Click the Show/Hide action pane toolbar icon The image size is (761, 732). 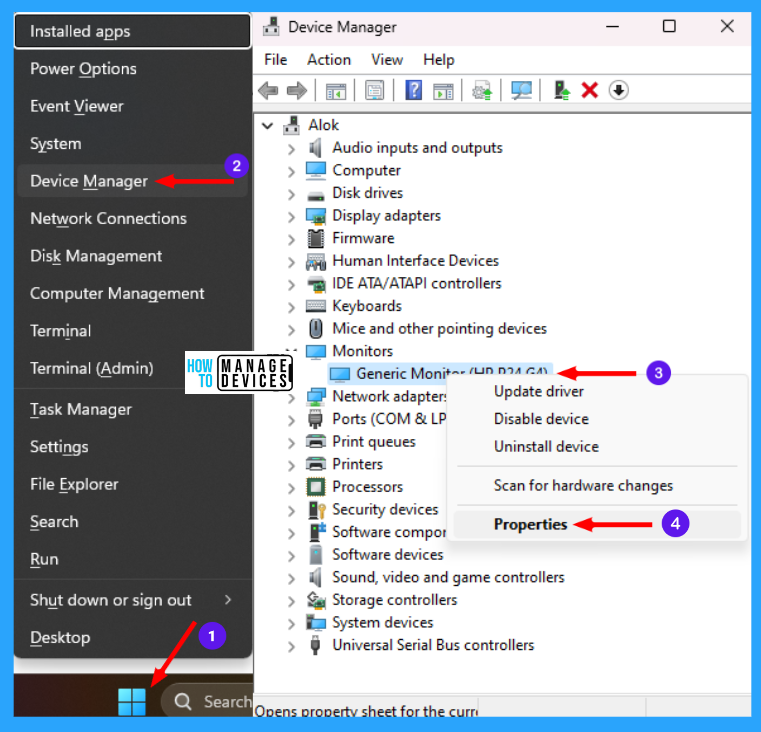pos(443,91)
